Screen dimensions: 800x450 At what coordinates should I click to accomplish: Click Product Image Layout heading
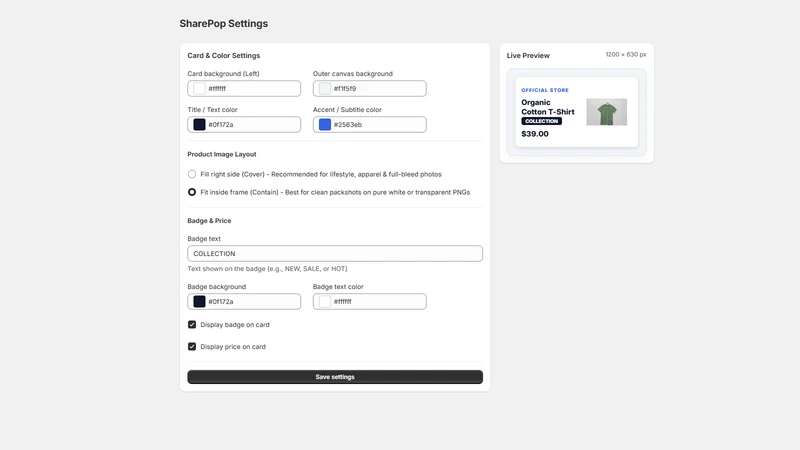pos(221,154)
